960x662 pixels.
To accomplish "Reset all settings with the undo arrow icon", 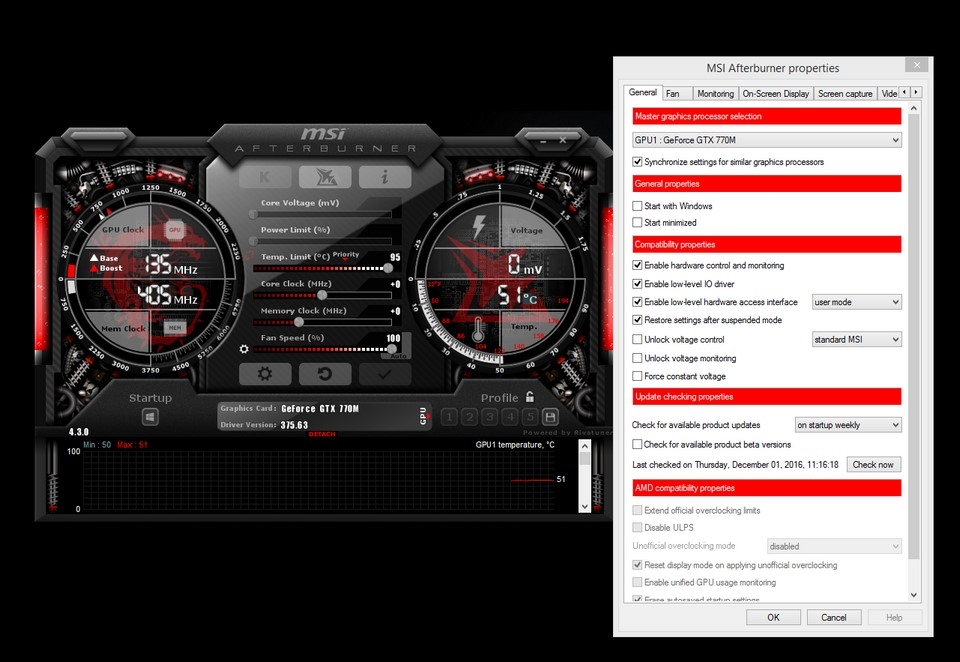I will [324, 374].
